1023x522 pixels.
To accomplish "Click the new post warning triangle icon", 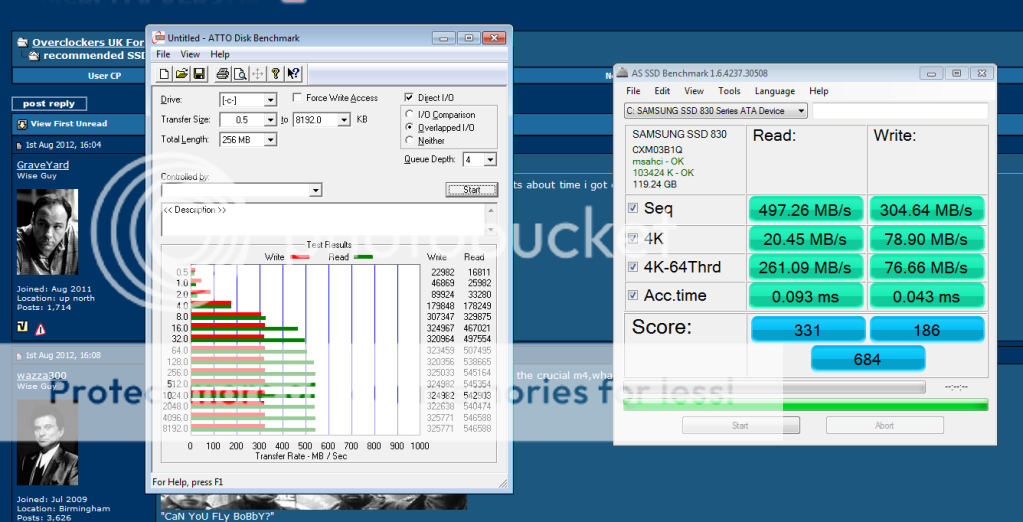I will pyautogui.click(x=40, y=329).
